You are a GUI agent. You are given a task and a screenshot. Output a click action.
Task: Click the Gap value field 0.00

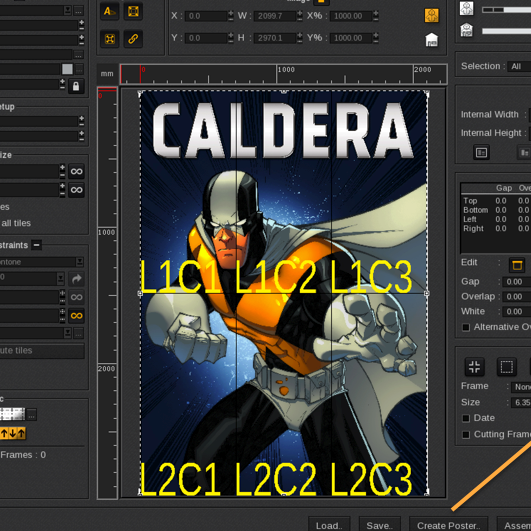coord(517,282)
